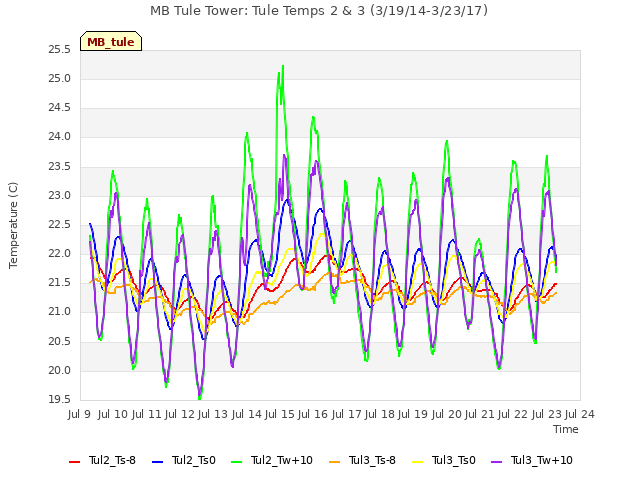Click the highest green peak above 25.0
Screen dimensions: 640x480
(x=283, y=67)
